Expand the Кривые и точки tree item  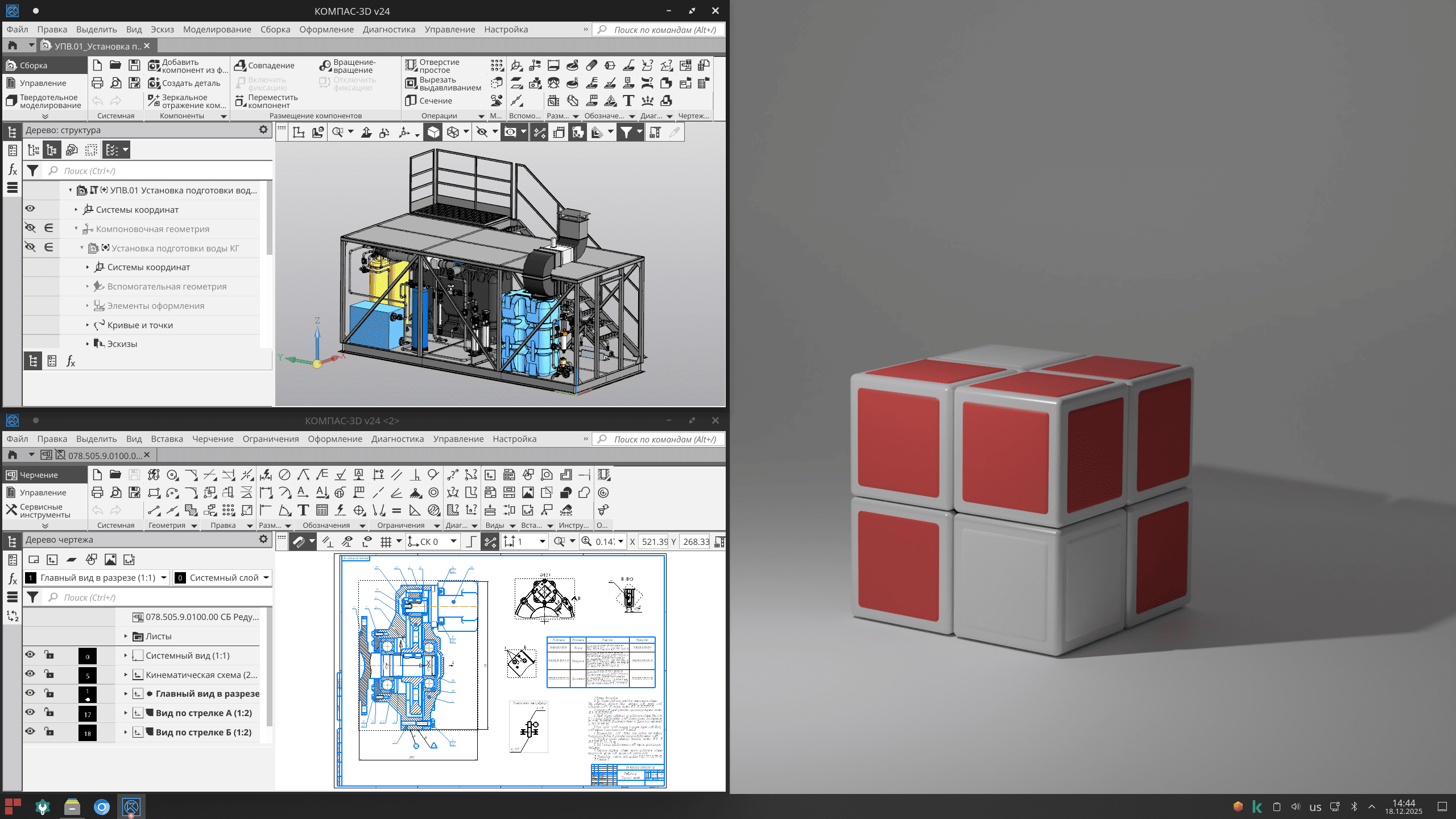(x=88, y=325)
